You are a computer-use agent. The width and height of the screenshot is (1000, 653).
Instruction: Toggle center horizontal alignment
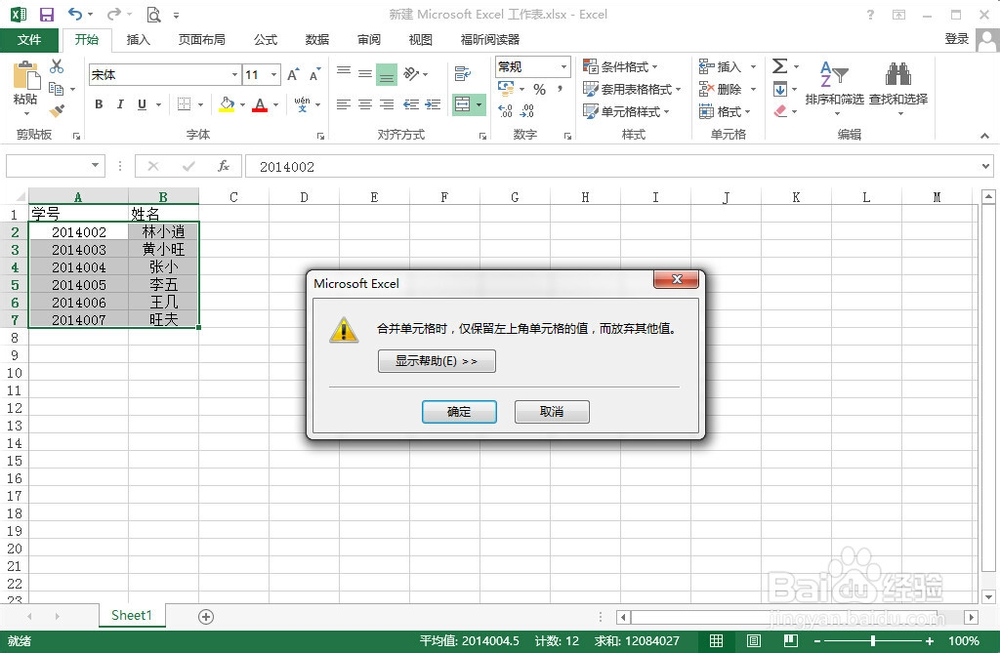point(365,104)
